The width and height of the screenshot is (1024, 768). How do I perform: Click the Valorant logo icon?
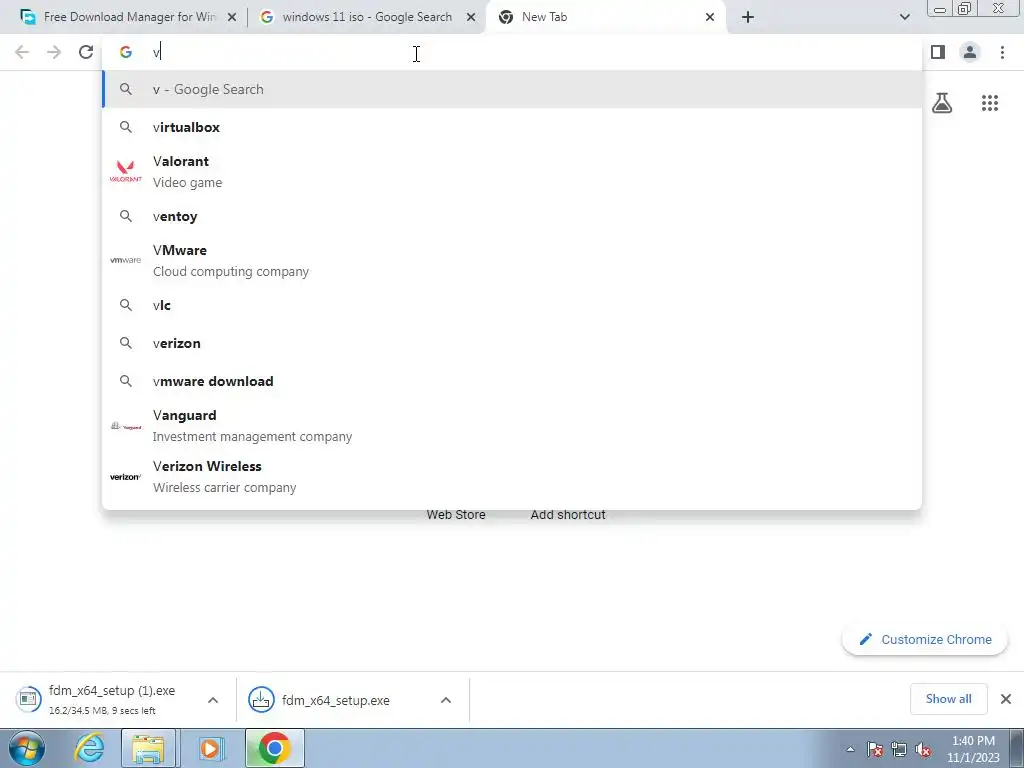tap(125, 171)
